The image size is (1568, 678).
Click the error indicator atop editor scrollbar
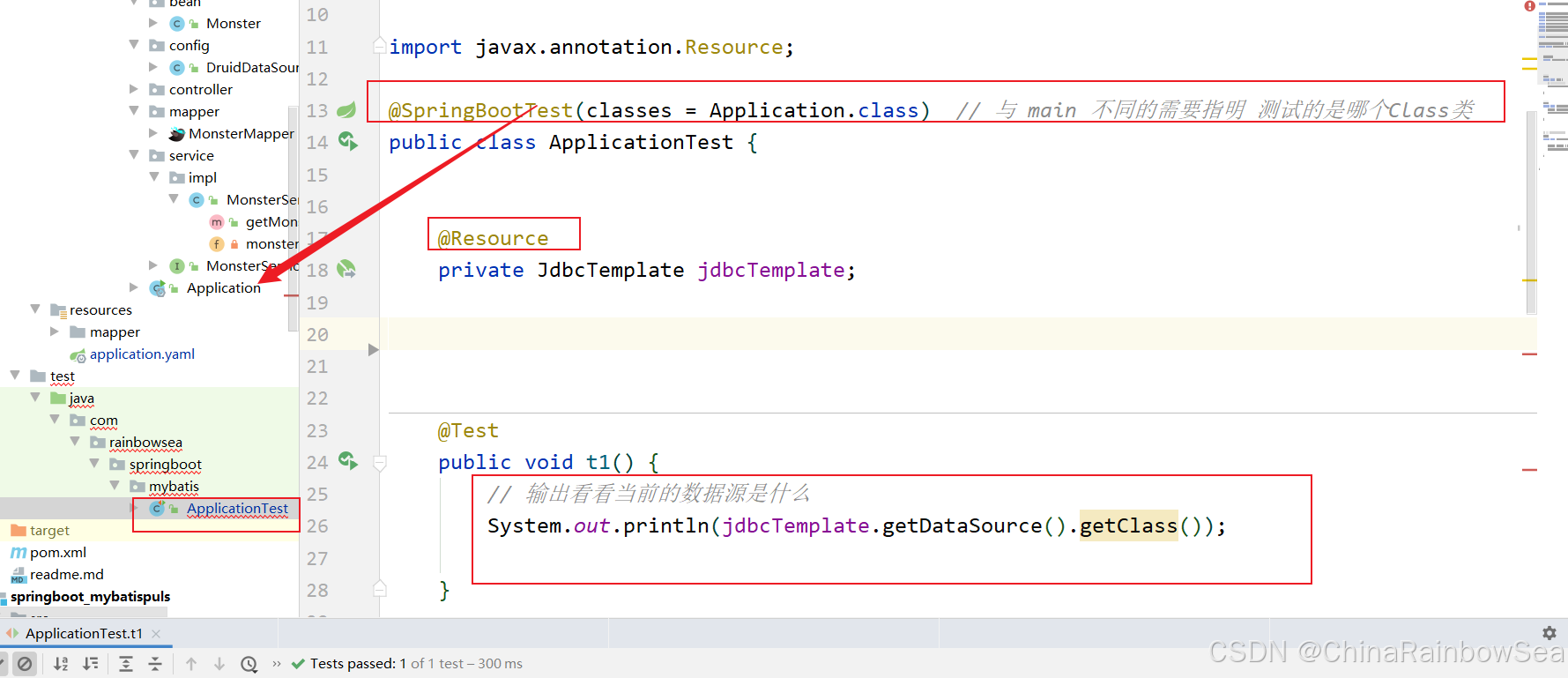click(x=1529, y=6)
